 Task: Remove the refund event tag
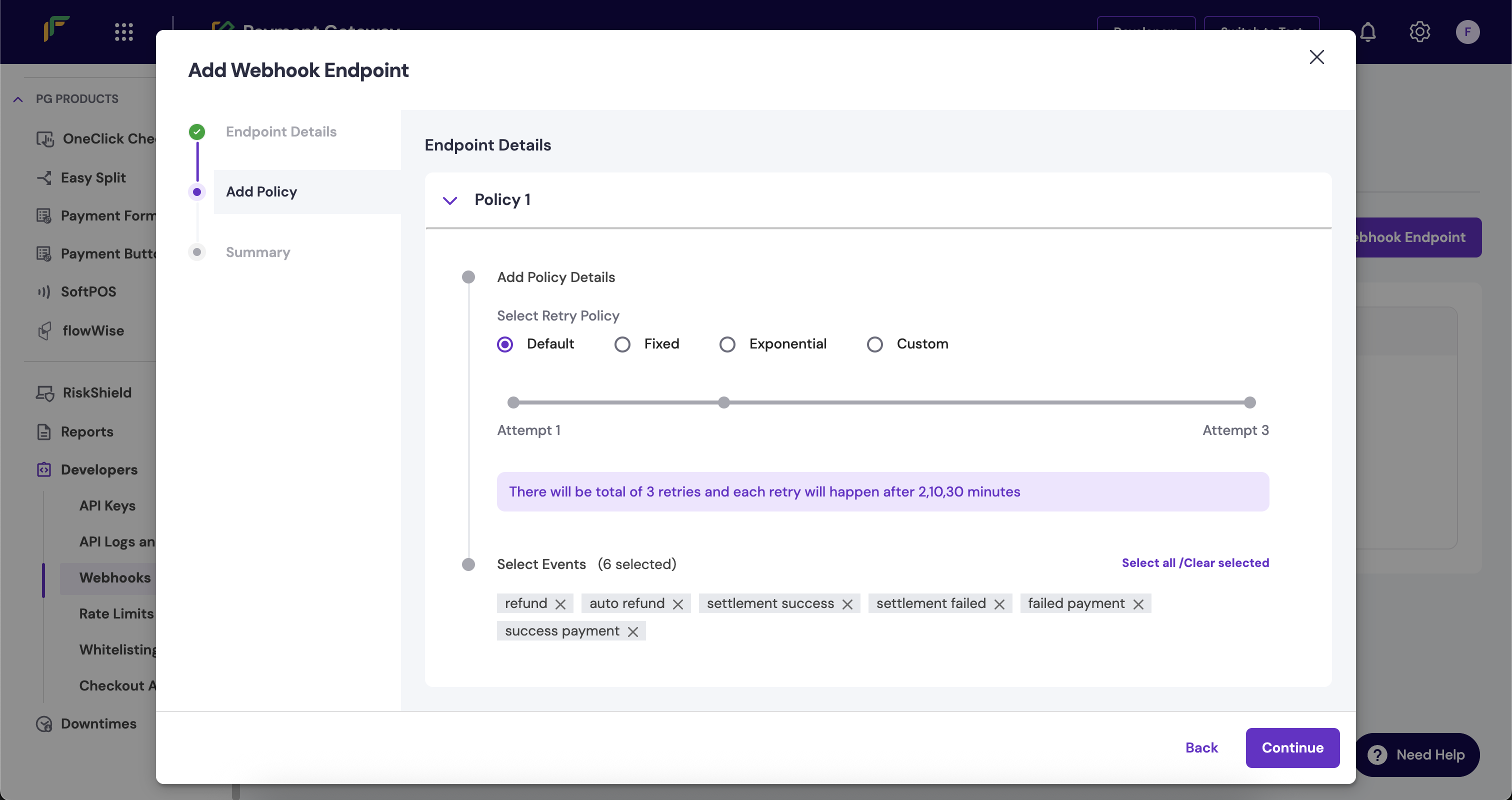(560, 604)
